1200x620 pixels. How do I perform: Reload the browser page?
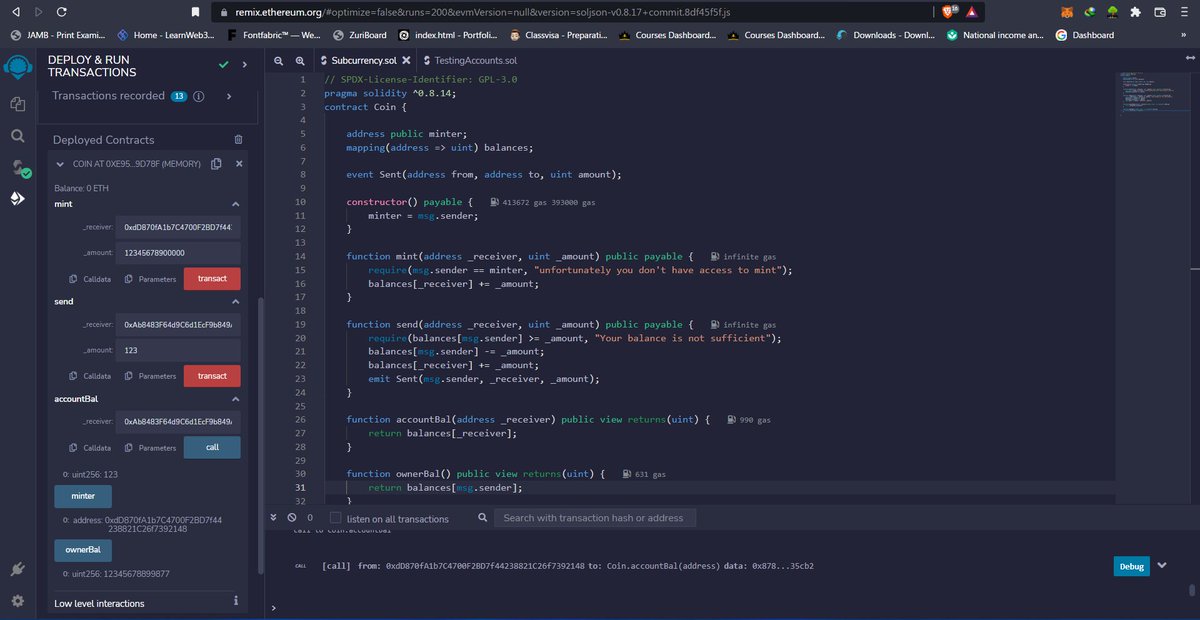coord(62,12)
